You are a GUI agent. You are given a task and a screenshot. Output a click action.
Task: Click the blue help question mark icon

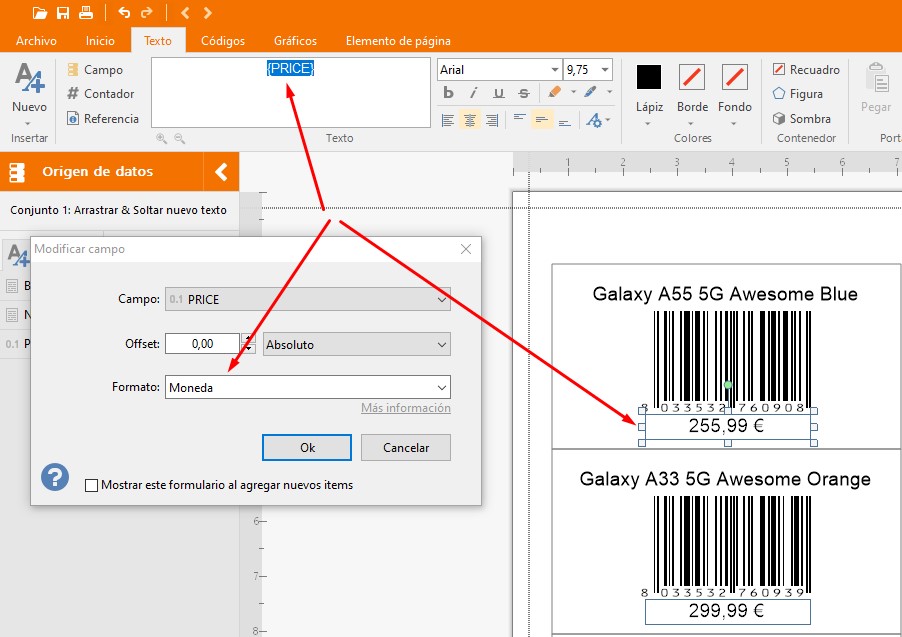55,477
